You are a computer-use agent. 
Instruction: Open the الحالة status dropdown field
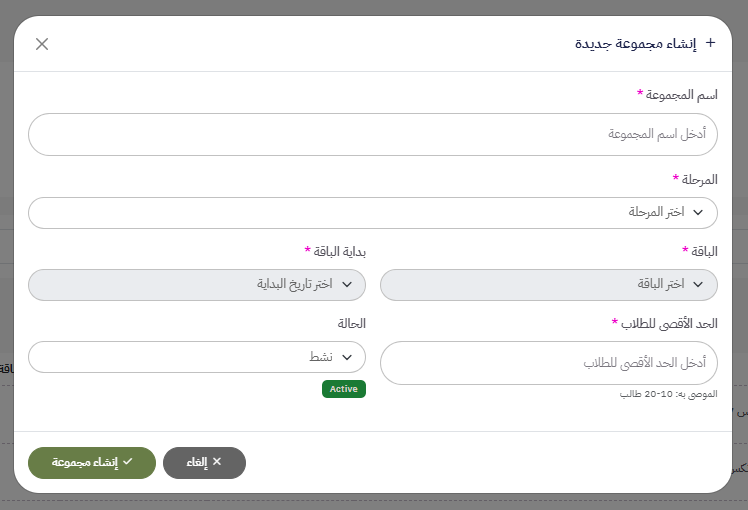click(197, 357)
